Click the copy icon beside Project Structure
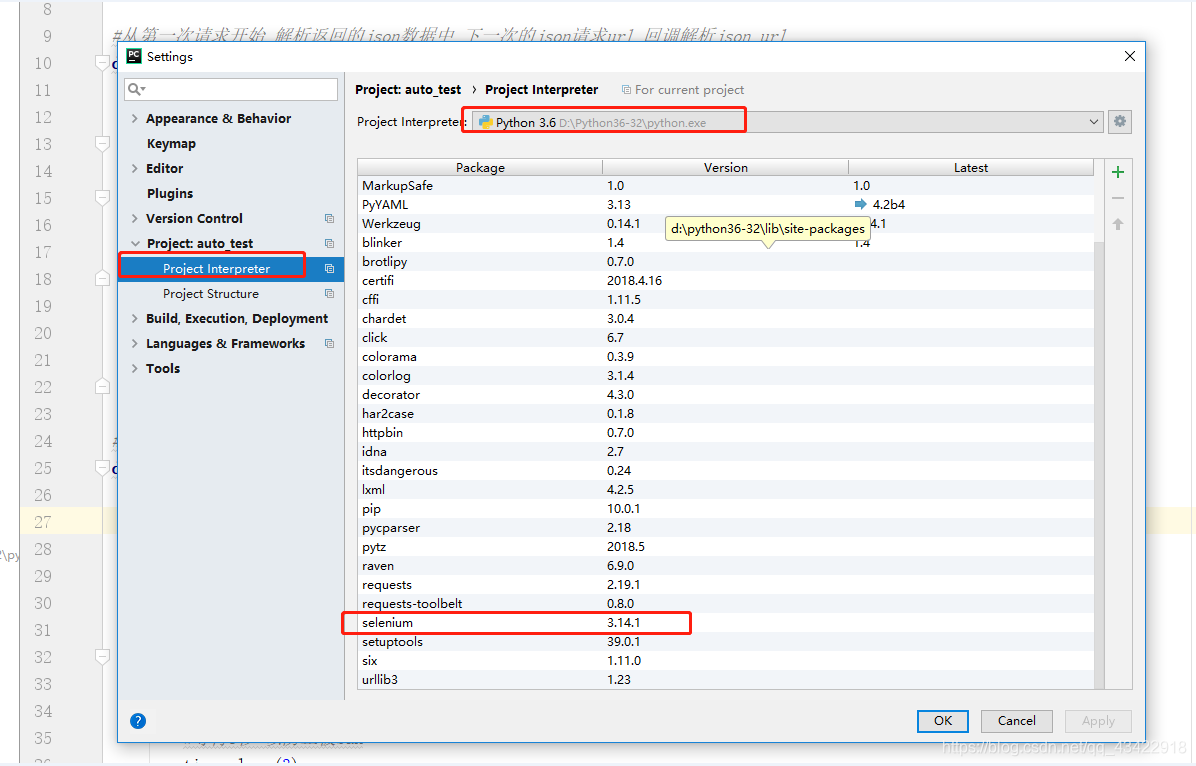This screenshot has height=766, width=1196. click(x=330, y=294)
